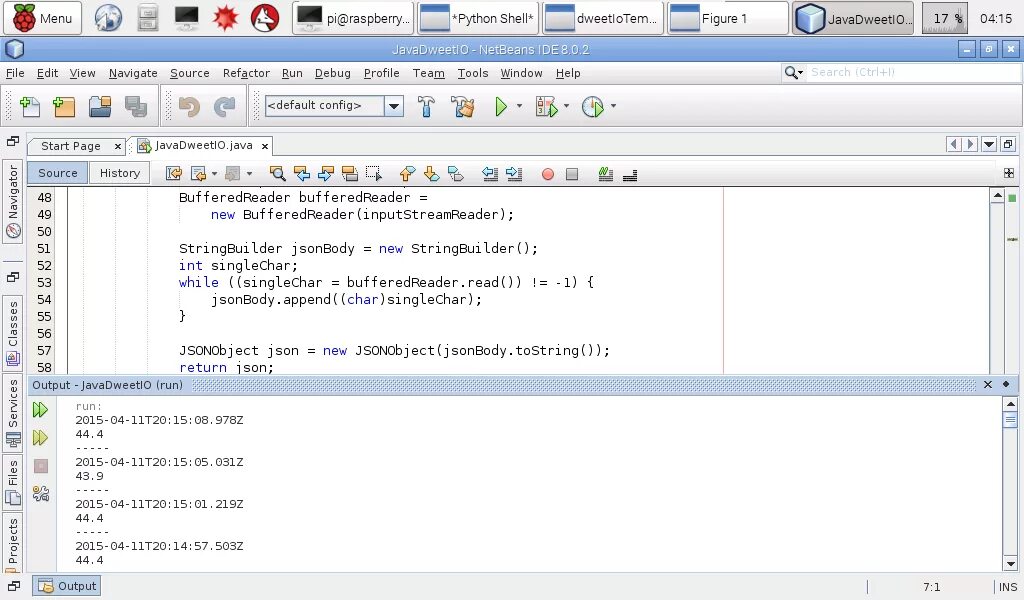This screenshot has width=1024, height=600.
Task: Open search options dropdown magnifier
Action: pyautogui.click(x=793, y=73)
